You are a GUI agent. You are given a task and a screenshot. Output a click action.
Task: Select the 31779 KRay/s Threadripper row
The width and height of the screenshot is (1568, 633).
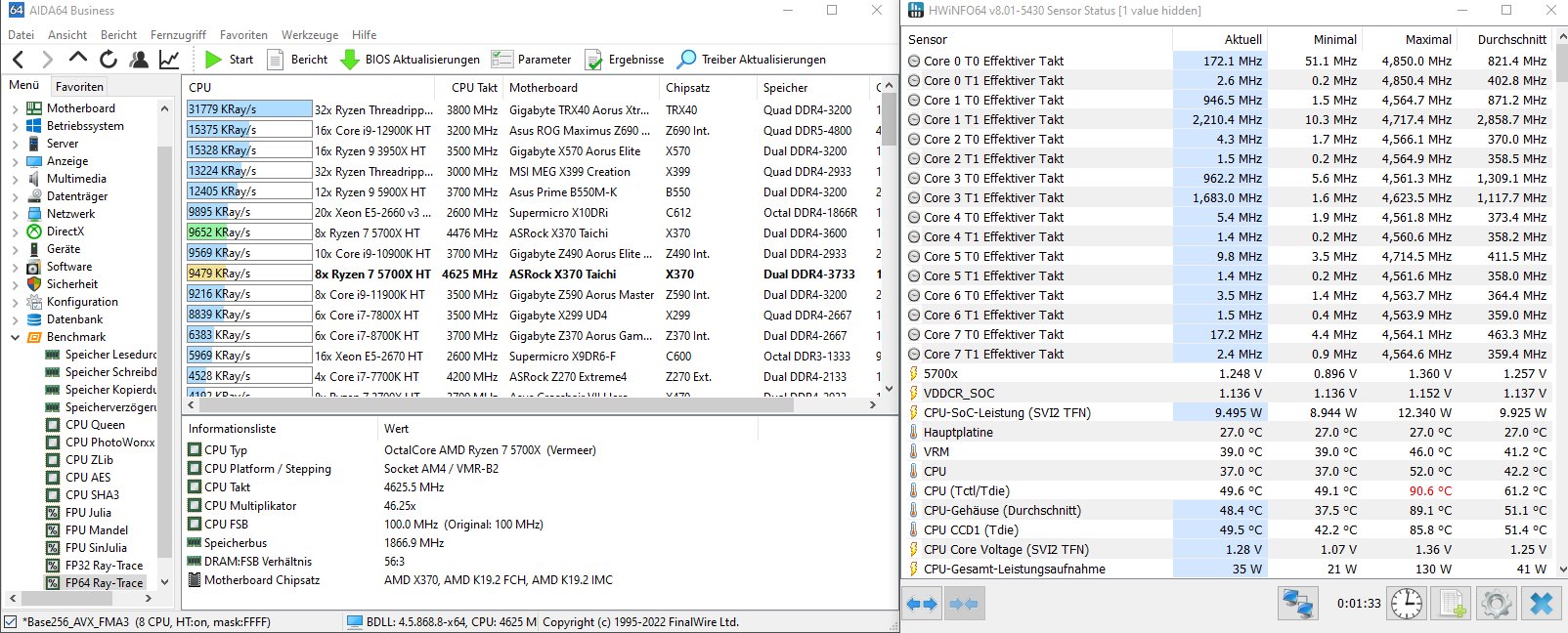coord(533,109)
